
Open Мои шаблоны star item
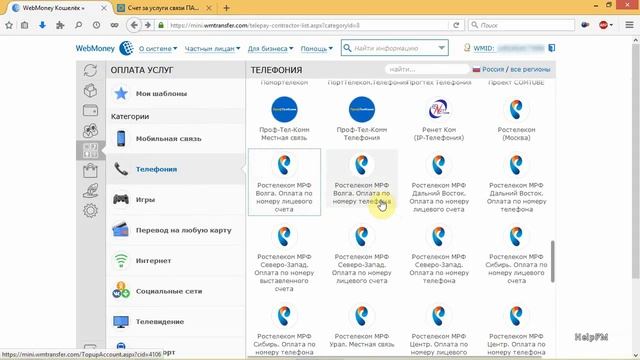pos(176,93)
